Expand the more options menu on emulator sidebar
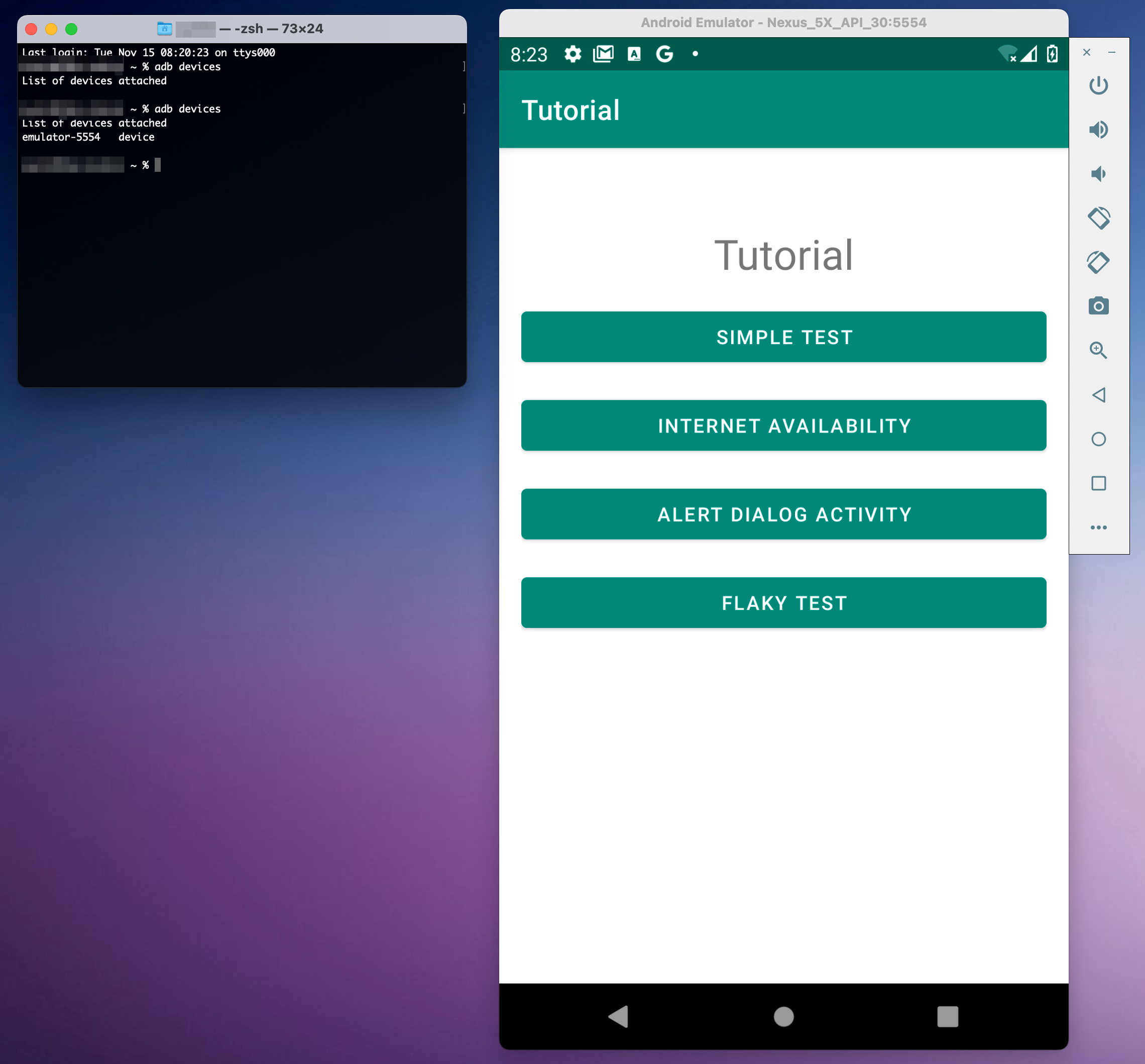This screenshot has height=1064, width=1145. (1098, 527)
